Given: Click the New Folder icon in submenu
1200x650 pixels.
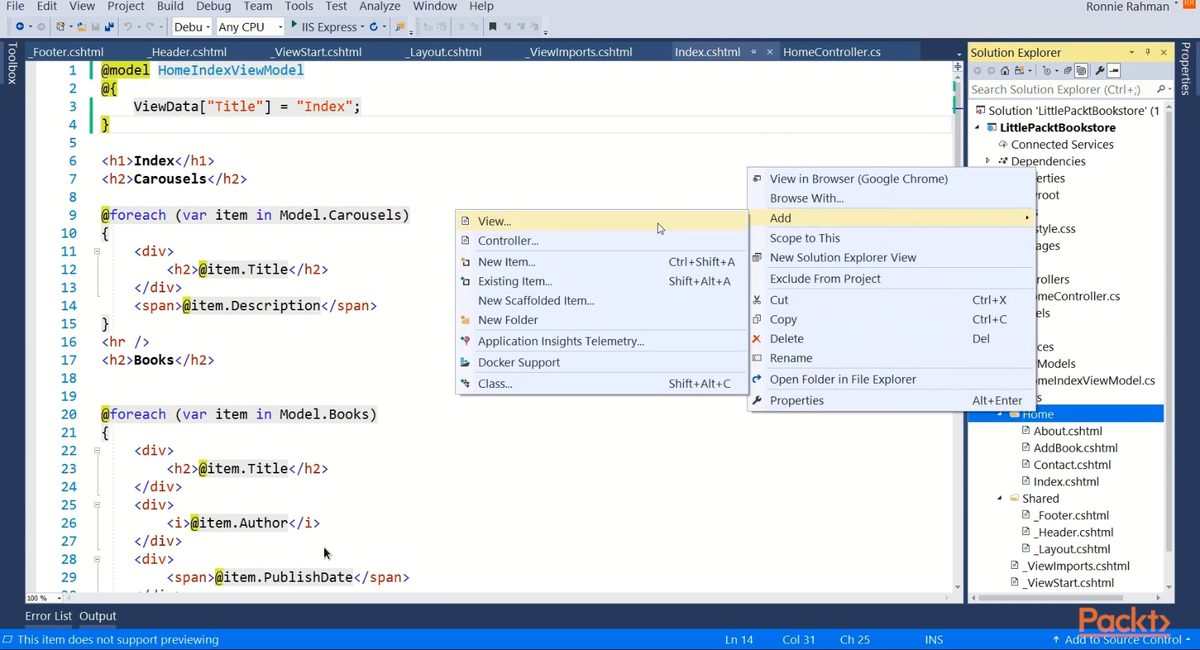Looking at the screenshot, I should (465, 320).
